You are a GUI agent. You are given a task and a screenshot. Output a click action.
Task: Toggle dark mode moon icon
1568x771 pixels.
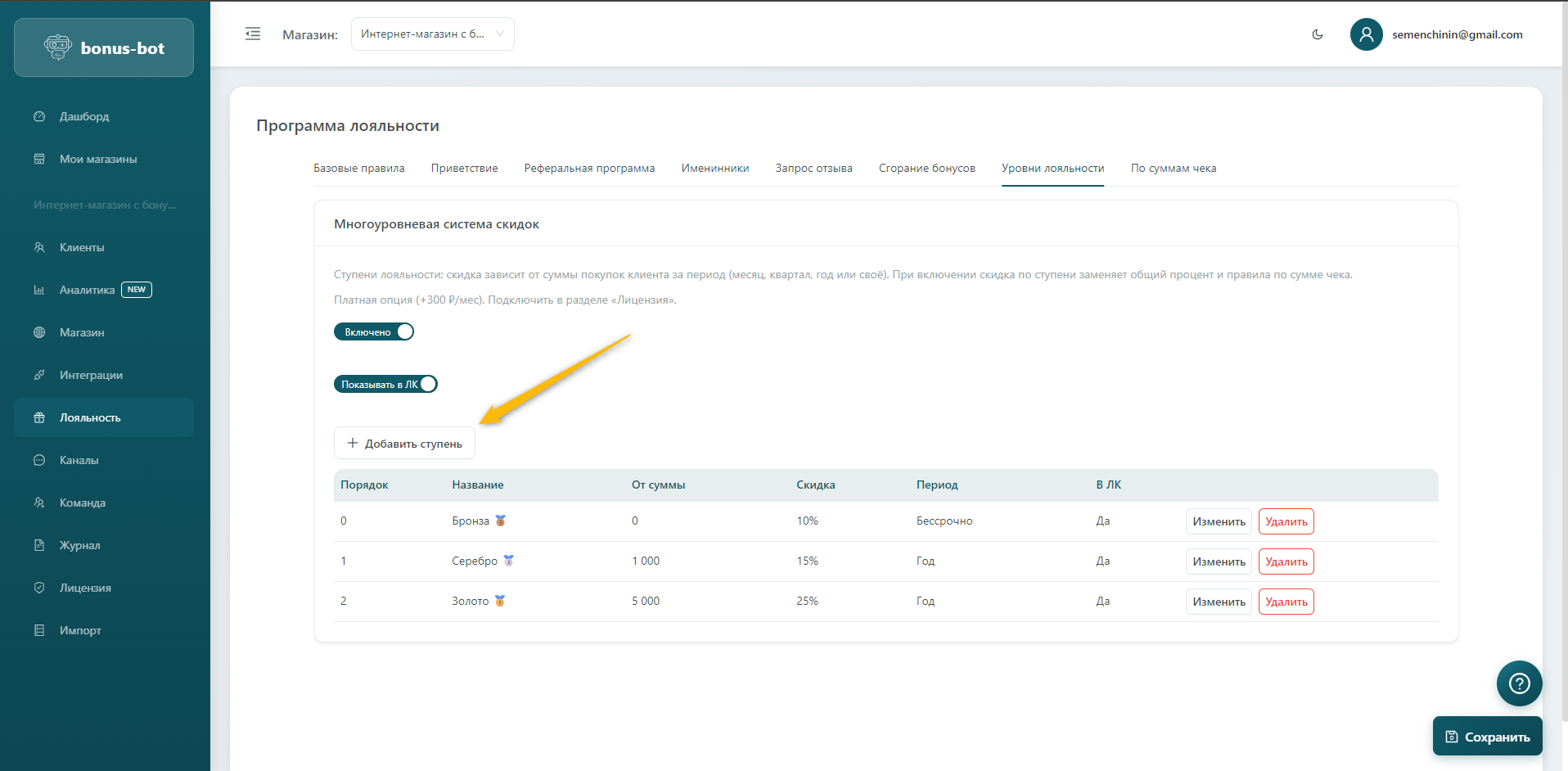click(1317, 34)
